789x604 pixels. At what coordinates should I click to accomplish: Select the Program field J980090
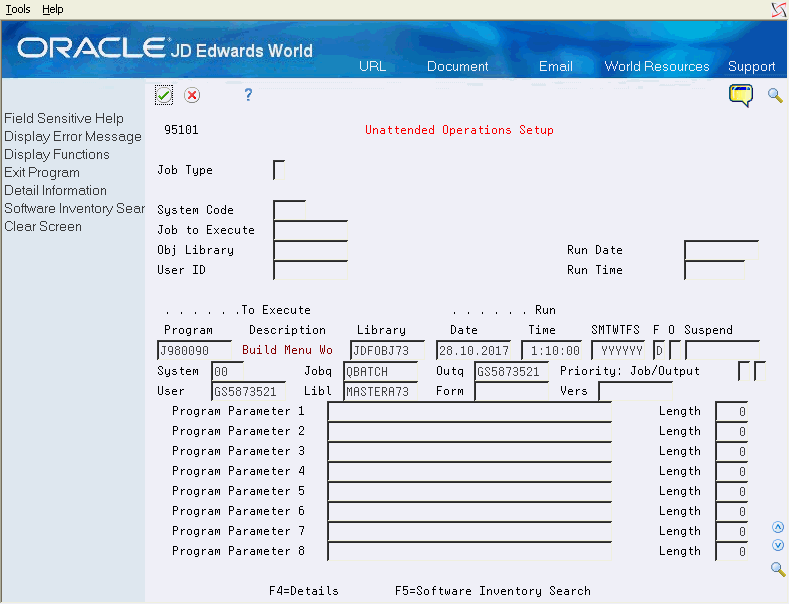pyautogui.click(x=194, y=350)
